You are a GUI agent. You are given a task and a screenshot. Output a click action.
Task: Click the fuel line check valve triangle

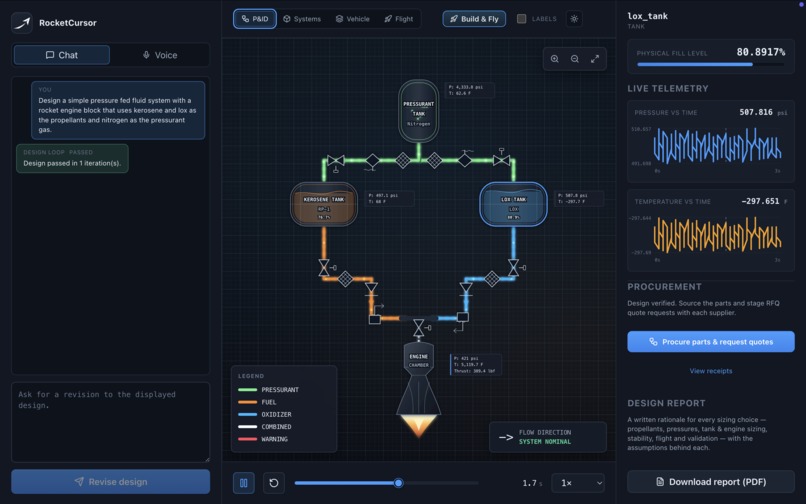(371, 289)
